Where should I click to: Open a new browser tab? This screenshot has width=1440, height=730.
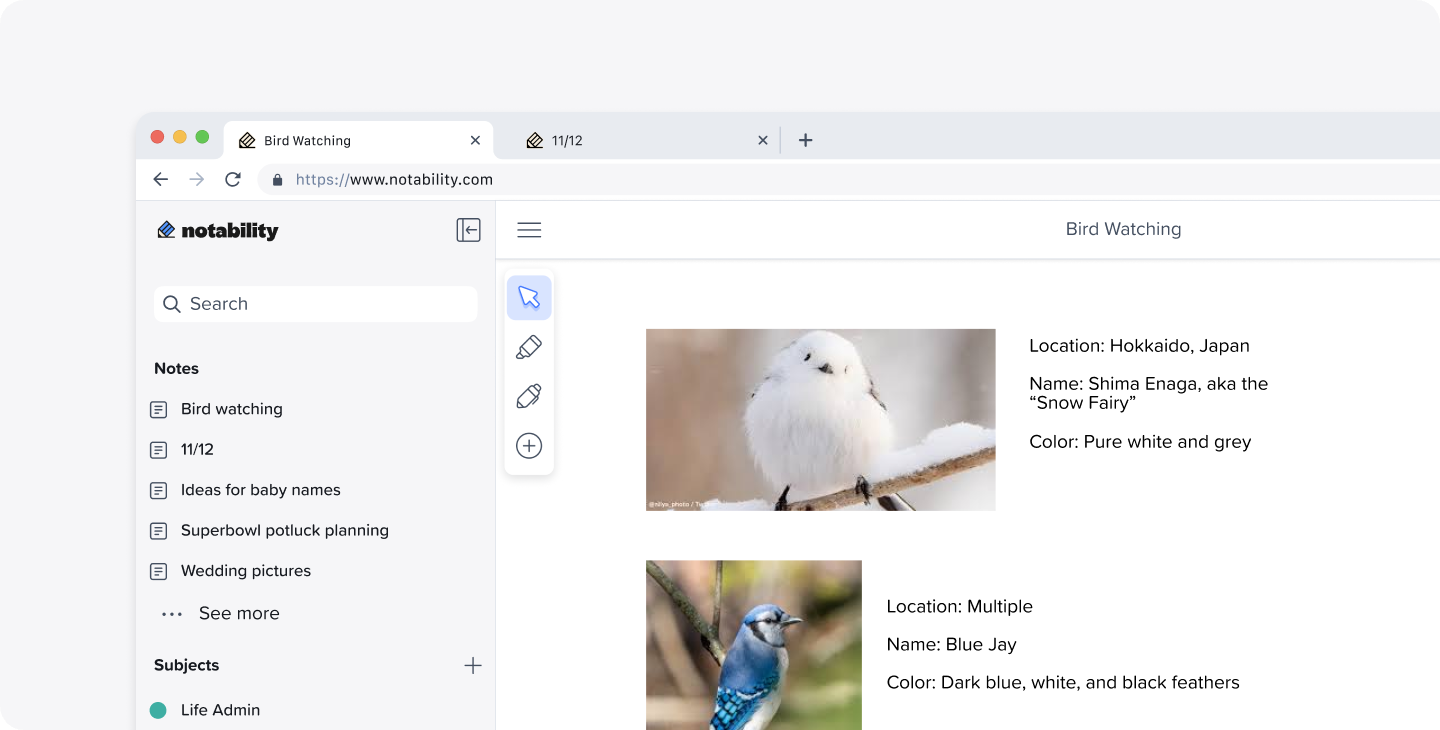pyautogui.click(x=805, y=140)
